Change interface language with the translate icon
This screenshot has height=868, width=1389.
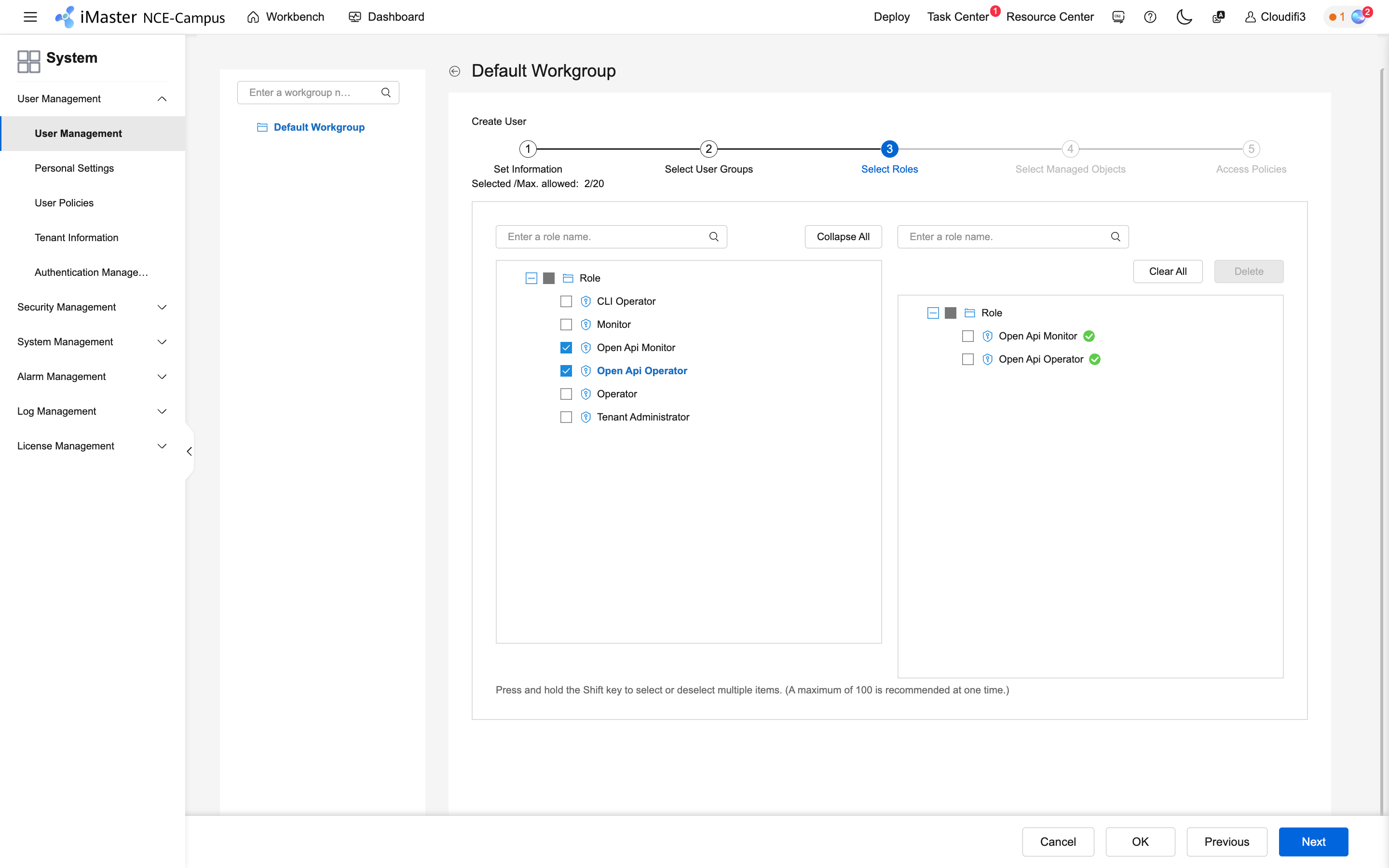(x=1218, y=17)
